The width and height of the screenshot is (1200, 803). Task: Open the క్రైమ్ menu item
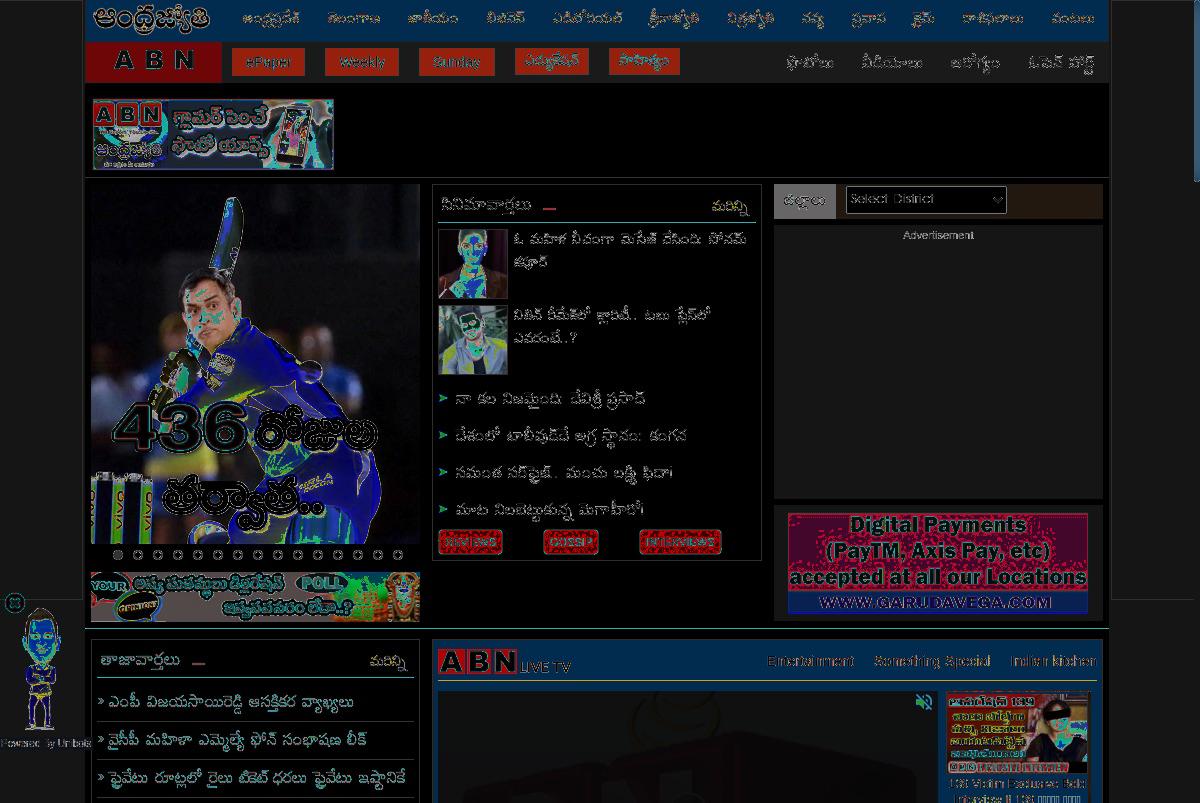(x=923, y=19)
